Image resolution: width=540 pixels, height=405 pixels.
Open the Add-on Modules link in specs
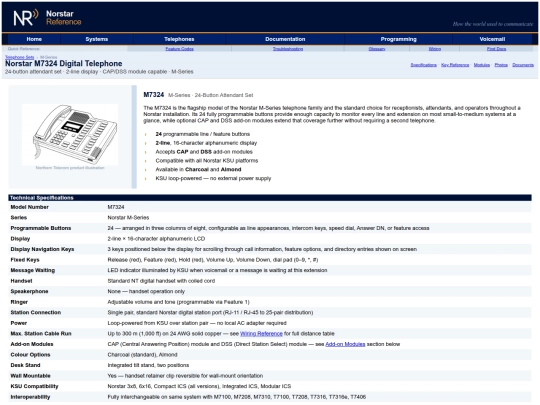pos(345,344)
